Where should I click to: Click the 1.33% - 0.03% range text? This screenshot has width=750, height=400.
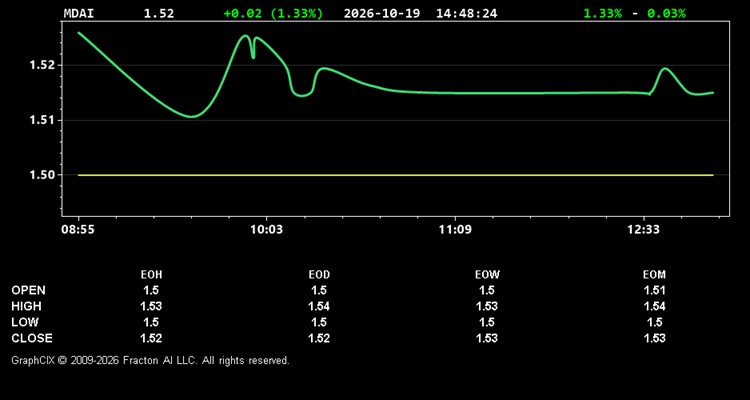click(x=634, y=13)
